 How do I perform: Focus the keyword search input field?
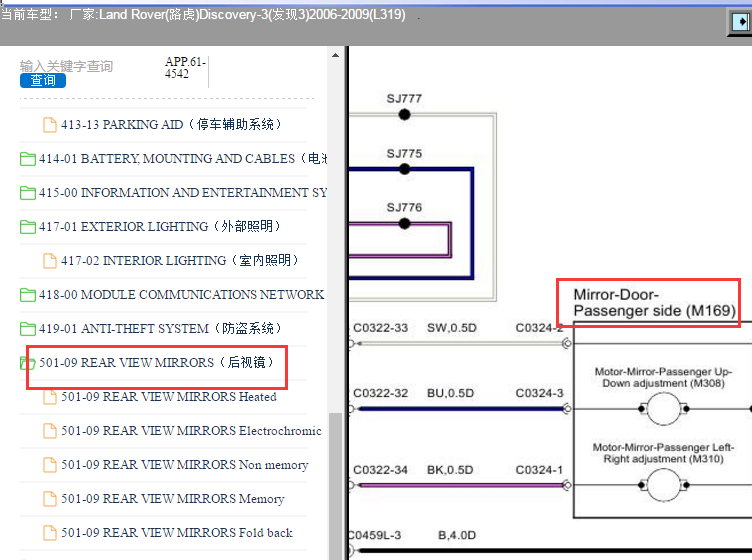[x=66, y=66]
